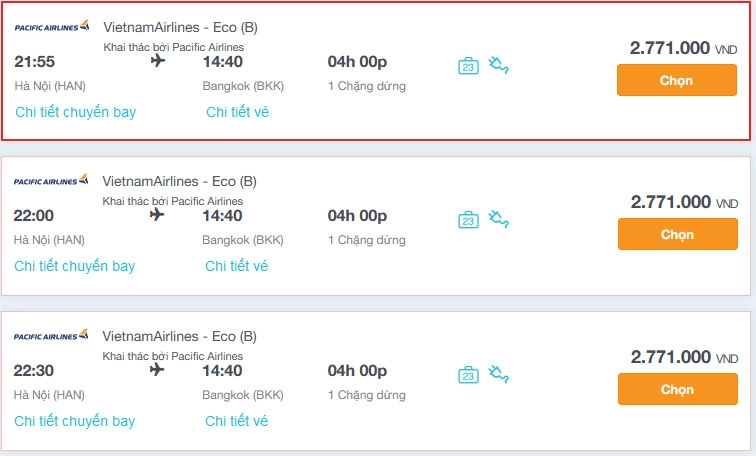Click the Pacific Airlines logo on the 22:30 flight
The width and height of the screenshot is (756, 456).
pos(51,335)
